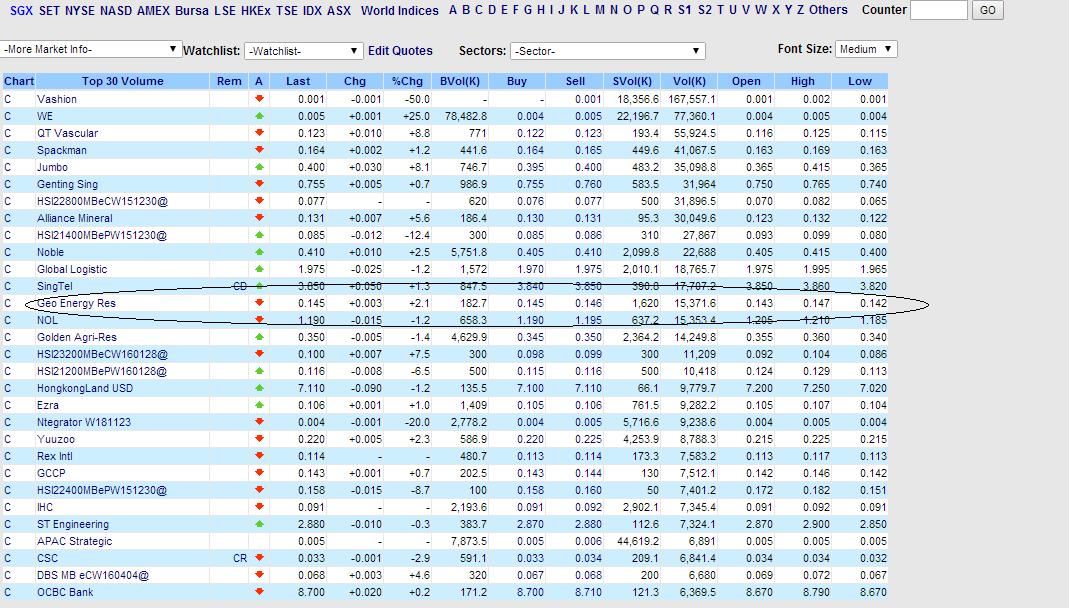The image size is (1069, 608).
Task: Click red down arrow for Rex Intl
Action: [259, 456]
